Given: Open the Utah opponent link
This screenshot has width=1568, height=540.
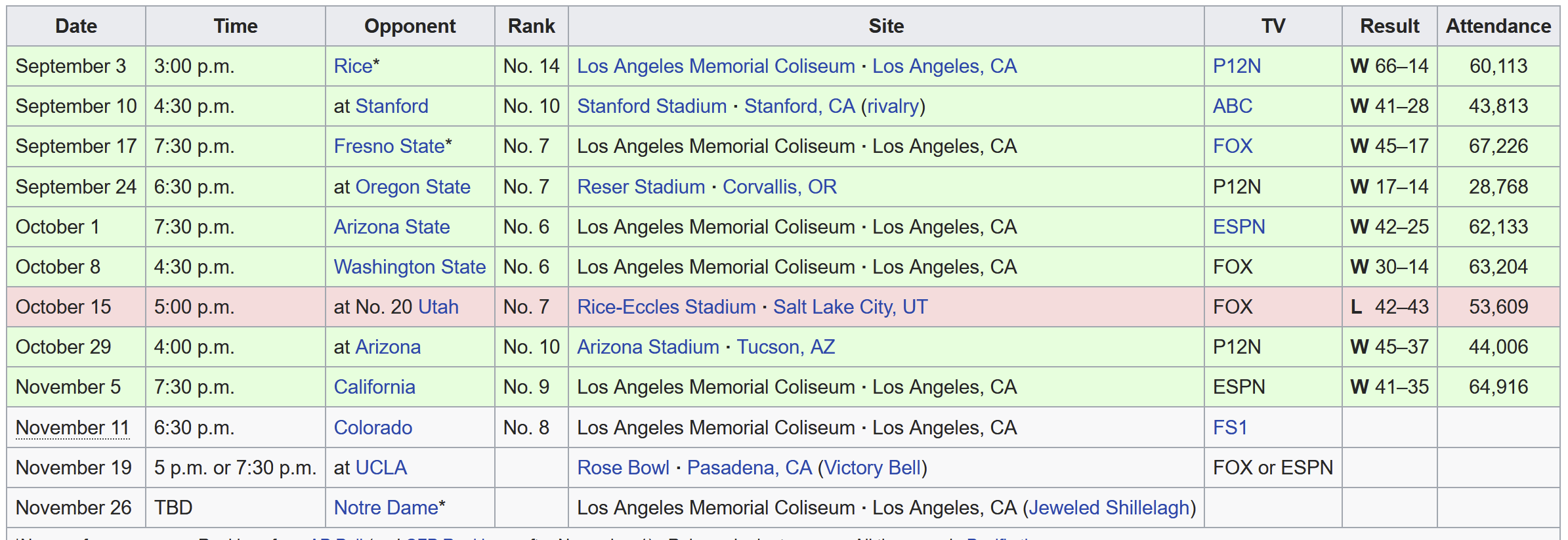Looking at the screenshot, I should 438,307.
